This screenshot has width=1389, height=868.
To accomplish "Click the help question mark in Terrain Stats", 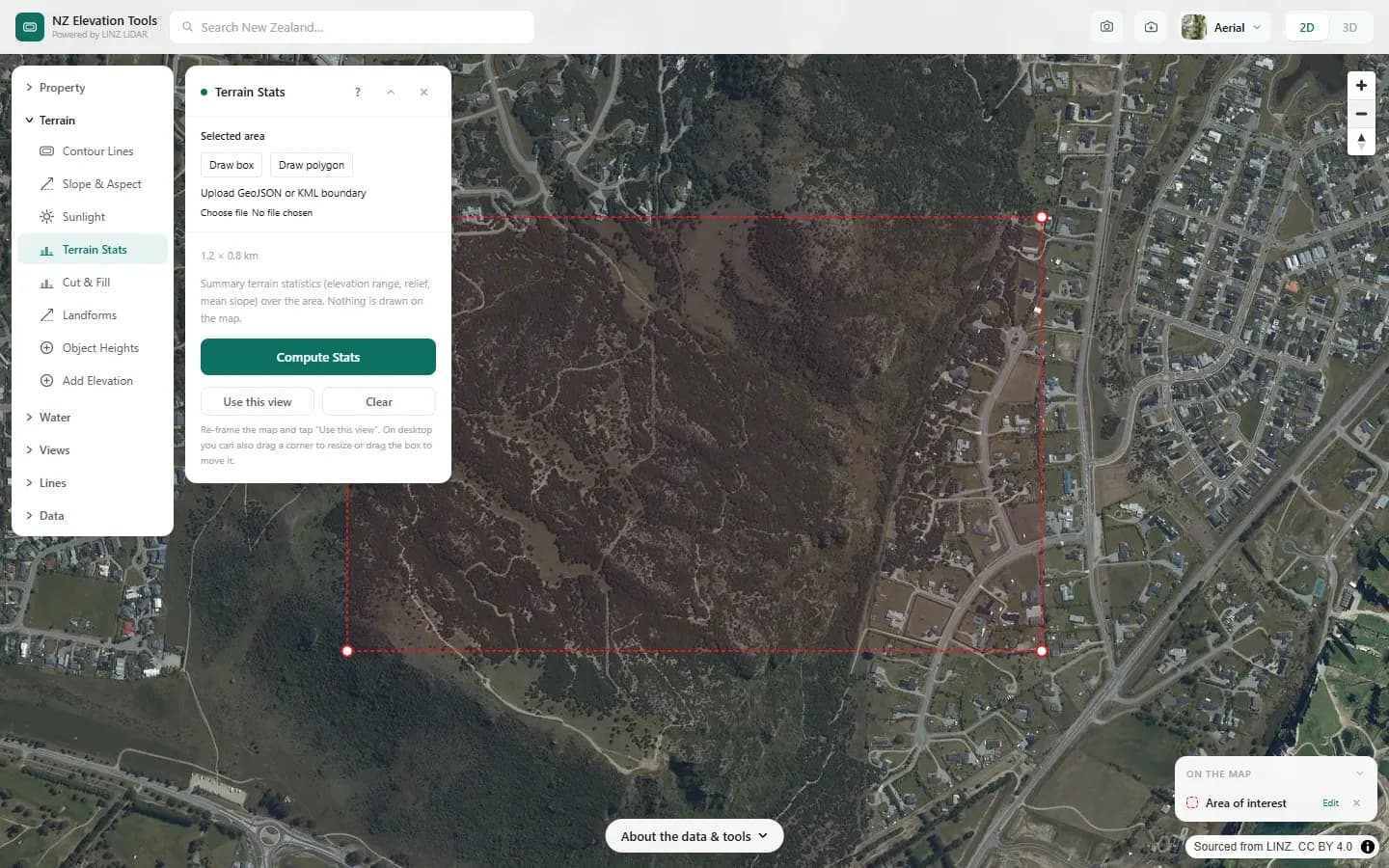I will click(x=358, y=93).
